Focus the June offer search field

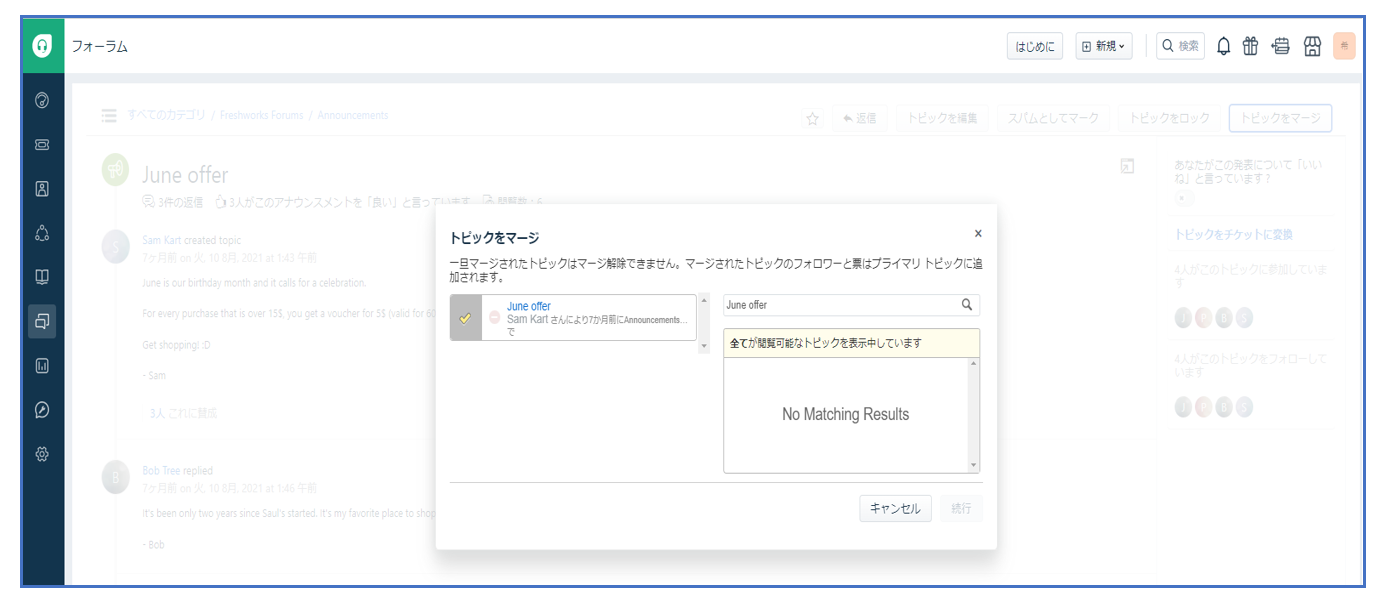coord(851,305)
